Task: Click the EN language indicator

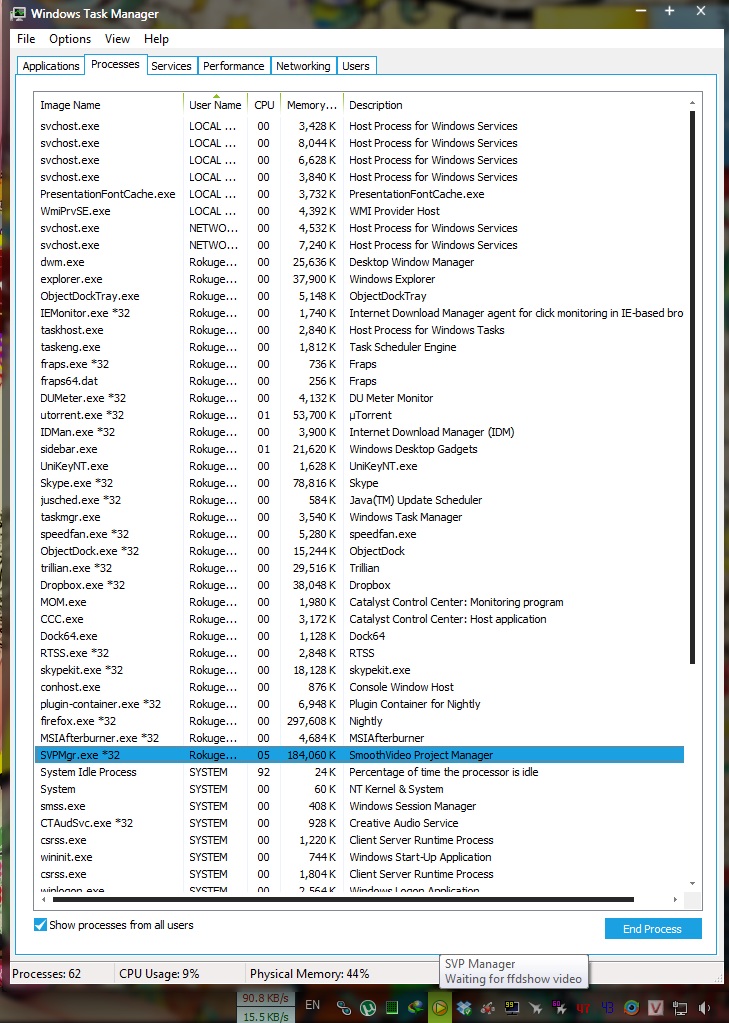Action: 313,1004
